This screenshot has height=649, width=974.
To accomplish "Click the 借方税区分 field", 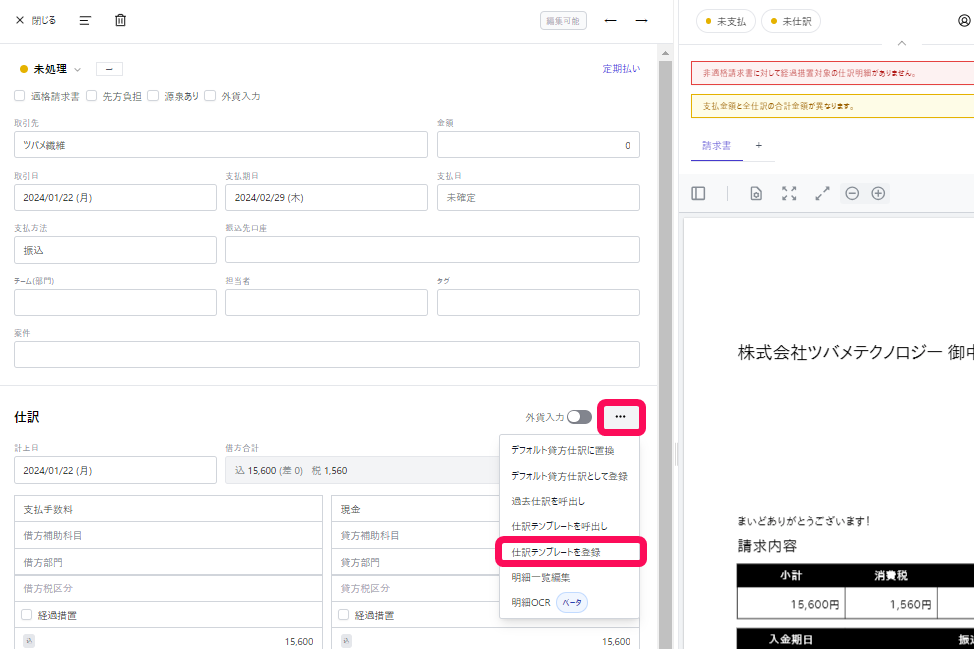I will tap(168, 588).
